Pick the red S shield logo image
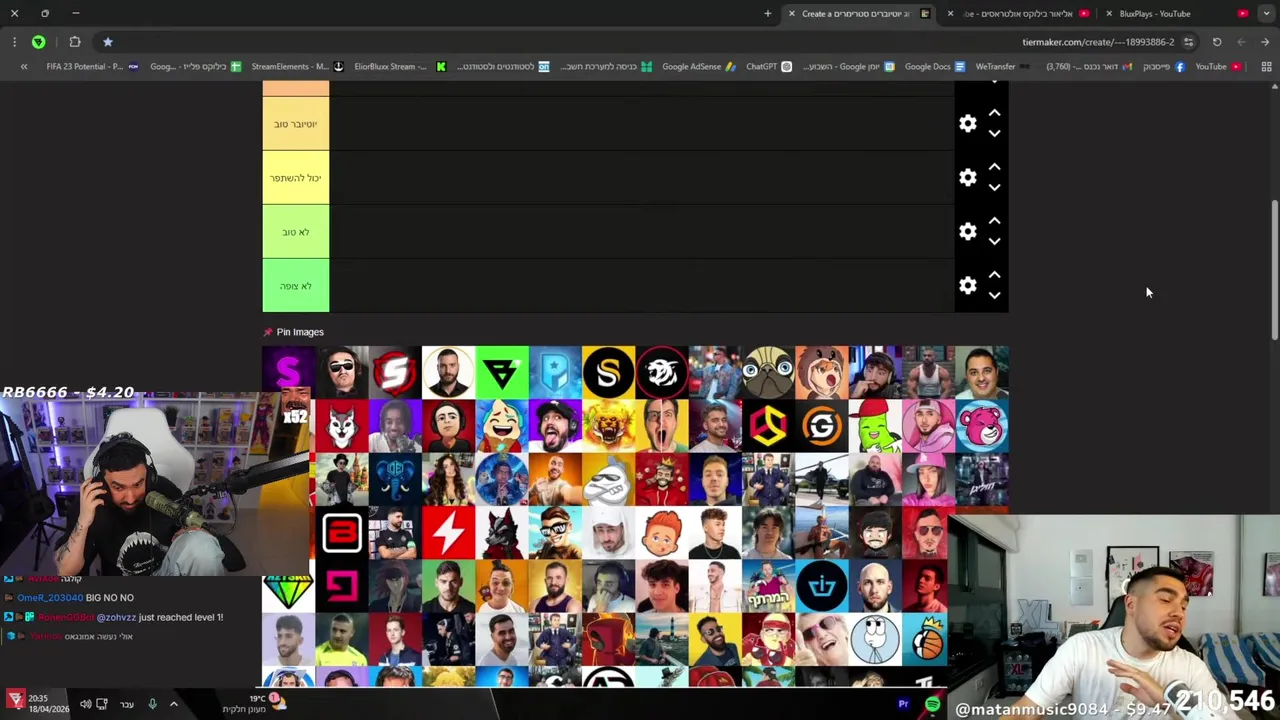The height and width of the screenshot is (720, 1280). tap(395, 372)
